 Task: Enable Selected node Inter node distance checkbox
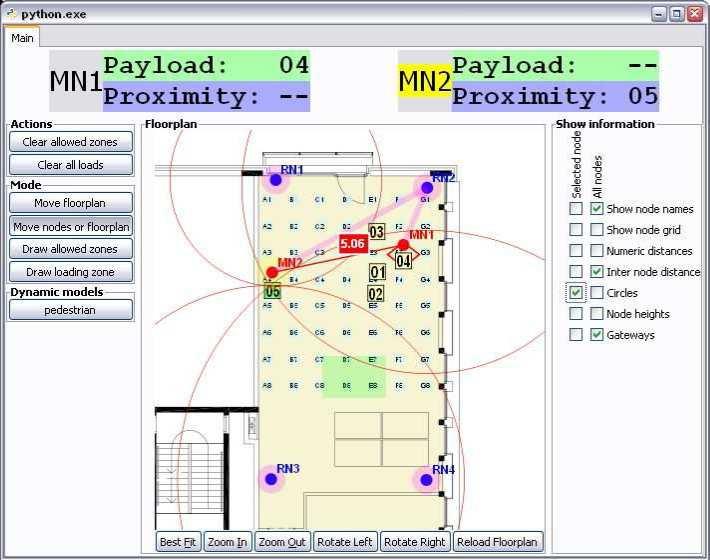(x=576, y=272)
